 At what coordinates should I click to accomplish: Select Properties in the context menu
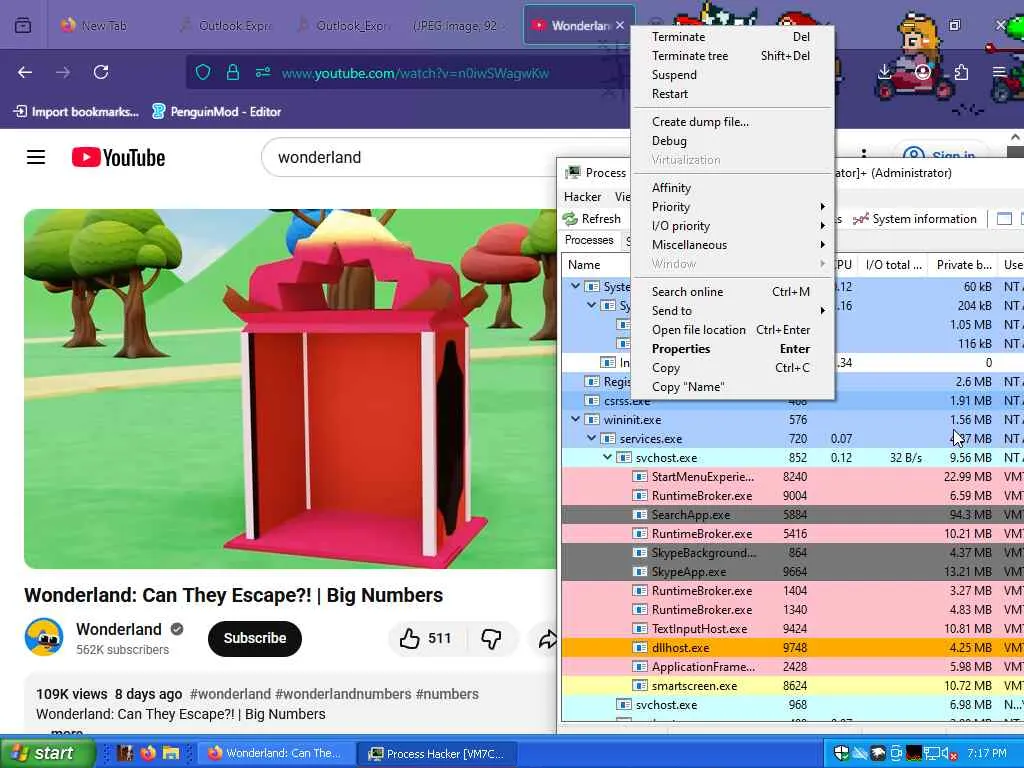click(733, 349)
